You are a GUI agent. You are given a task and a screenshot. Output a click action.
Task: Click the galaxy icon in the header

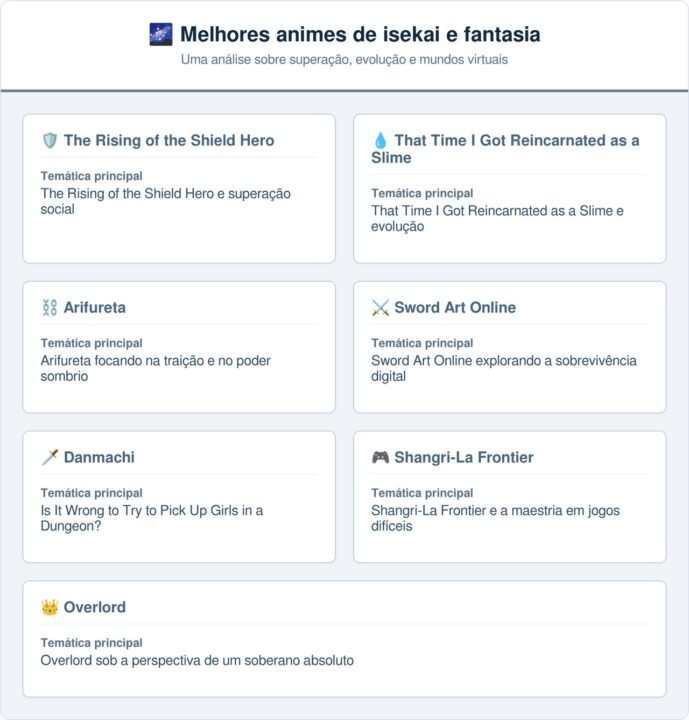click(x=160, y=34)
